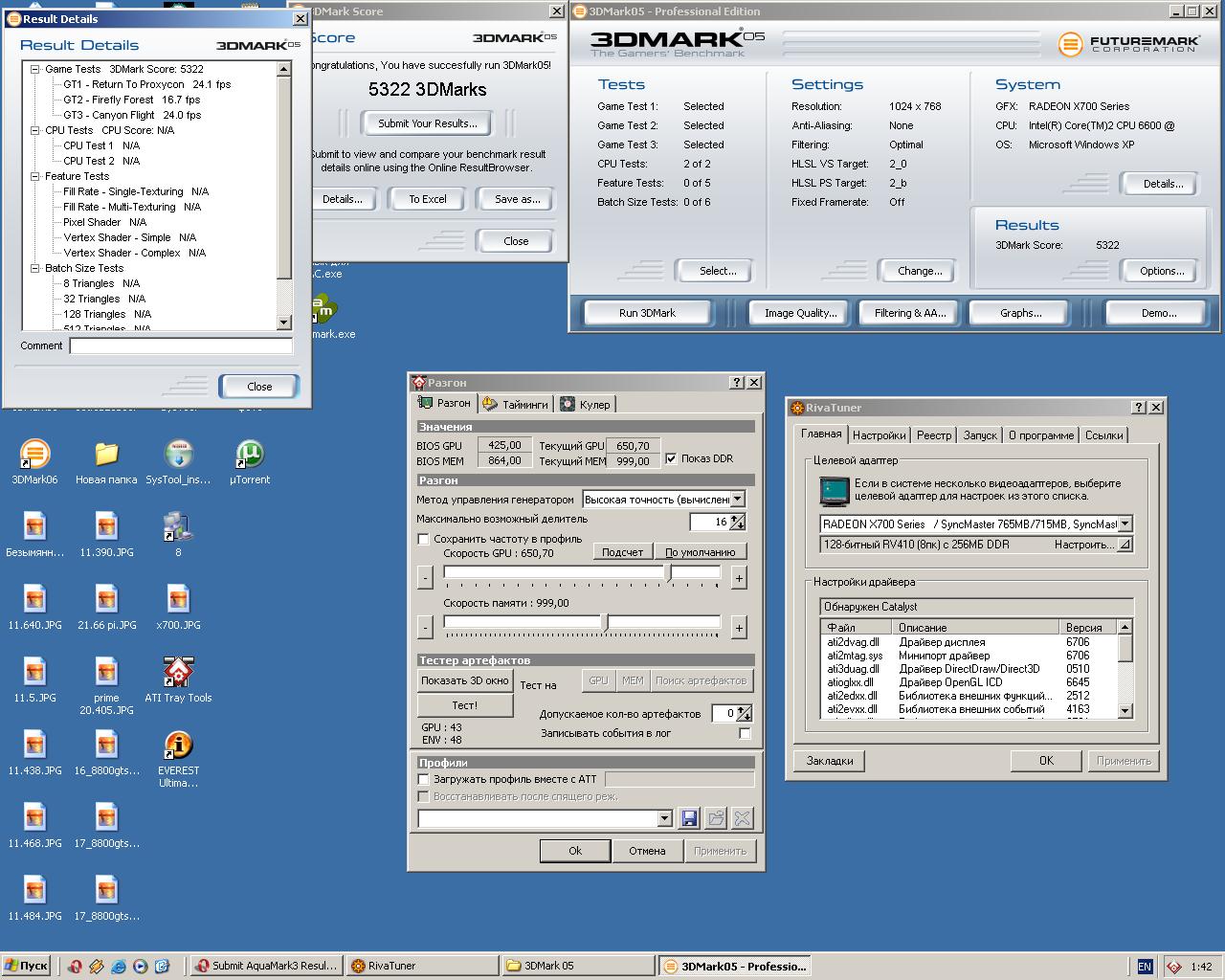Open the profile name combo box dropdown
The image size is (1225, 980).
point(664,818)
